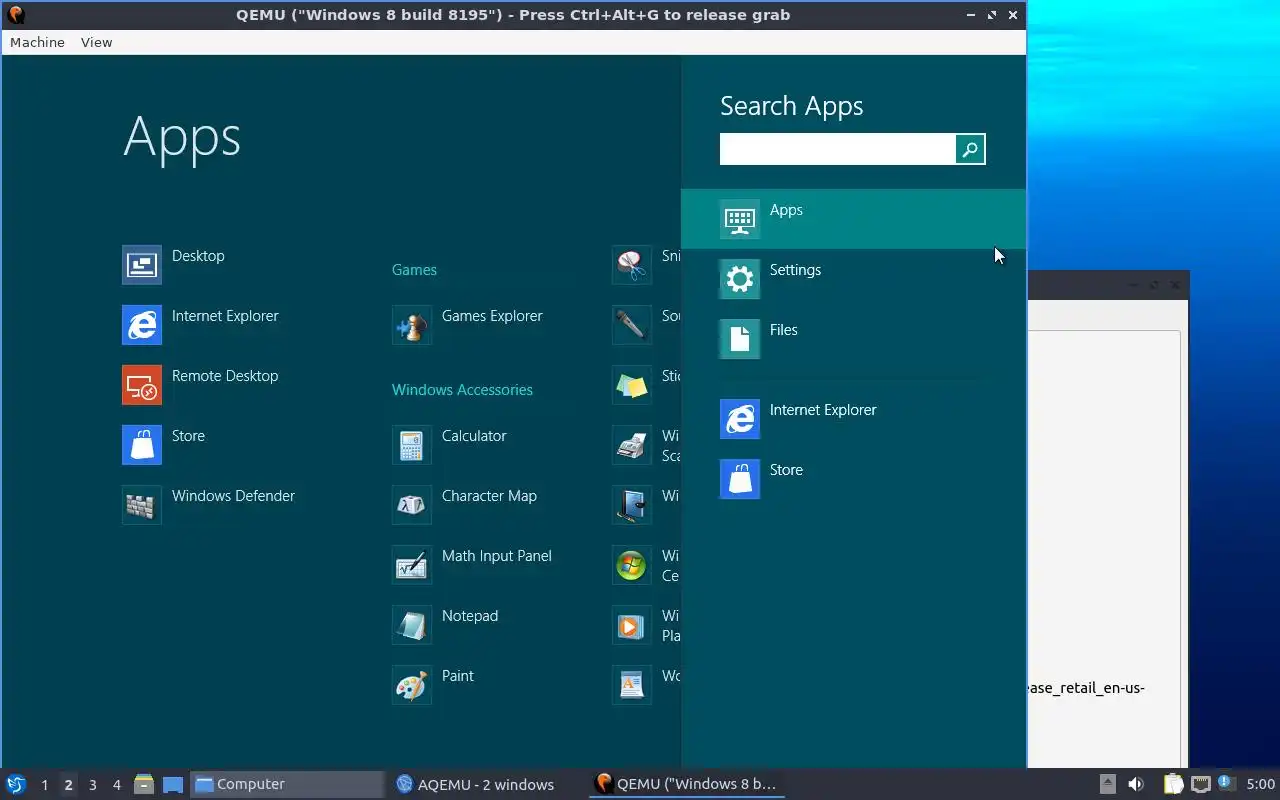
Task: Search within Internet Explorer in search pane
Action: point(853,419)
